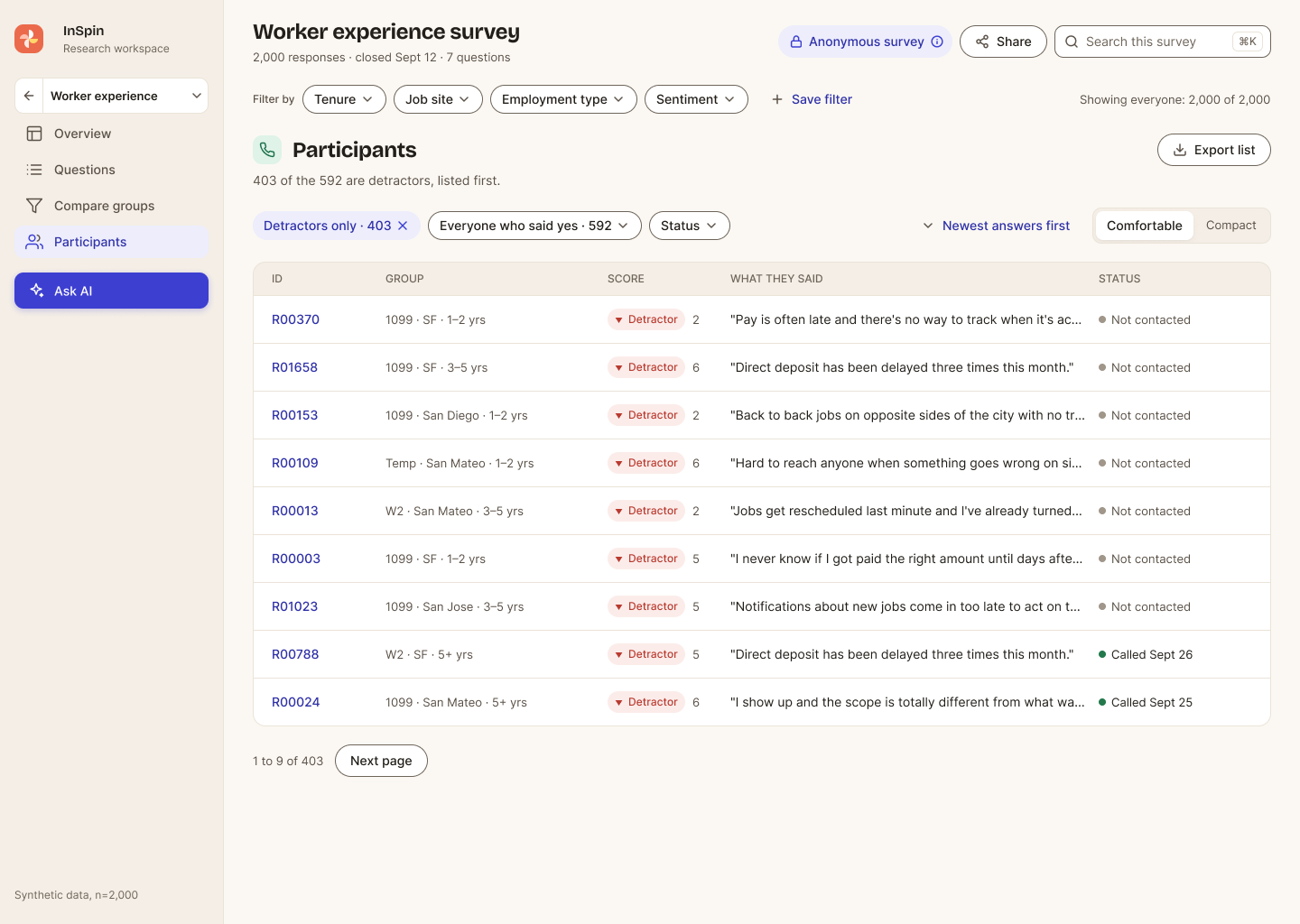The width and height of the screenshot is (1300, 924).
Task: Click the Detractor badge for R00153
Action: click(645, 415)
